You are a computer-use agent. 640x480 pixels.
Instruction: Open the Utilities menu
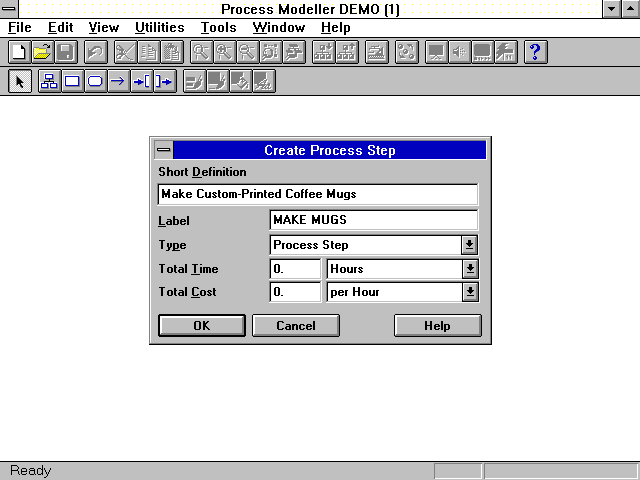(x=159, y=27)
